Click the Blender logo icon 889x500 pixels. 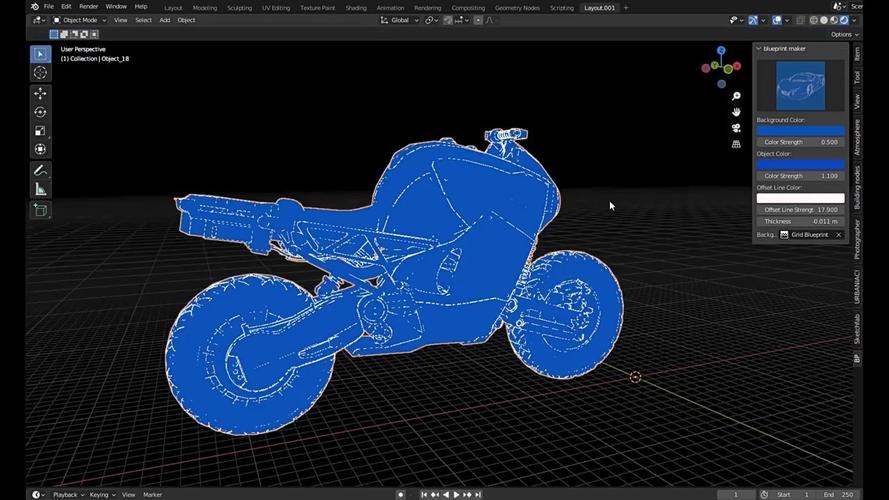(35, 6)
